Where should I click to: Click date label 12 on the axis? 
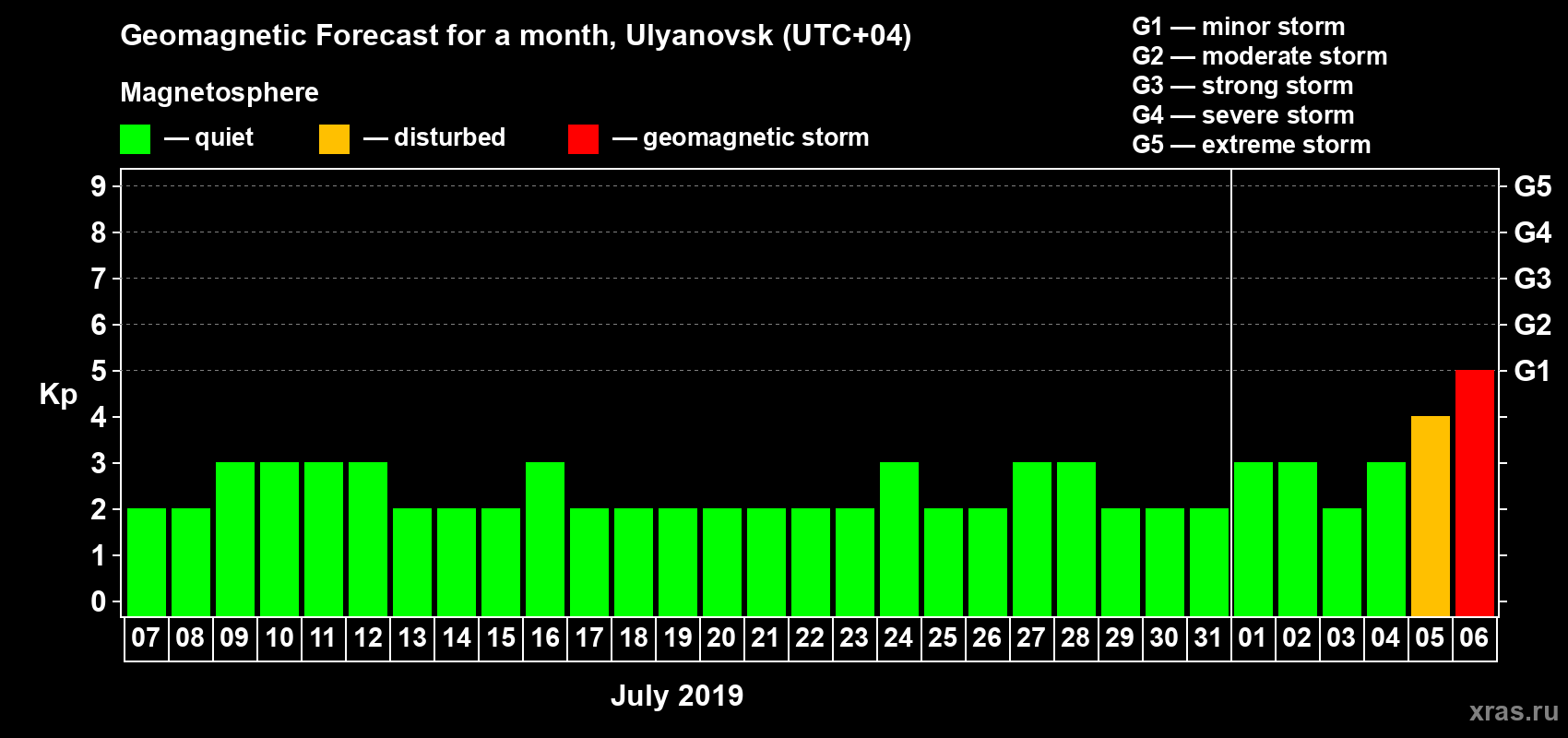367,638
